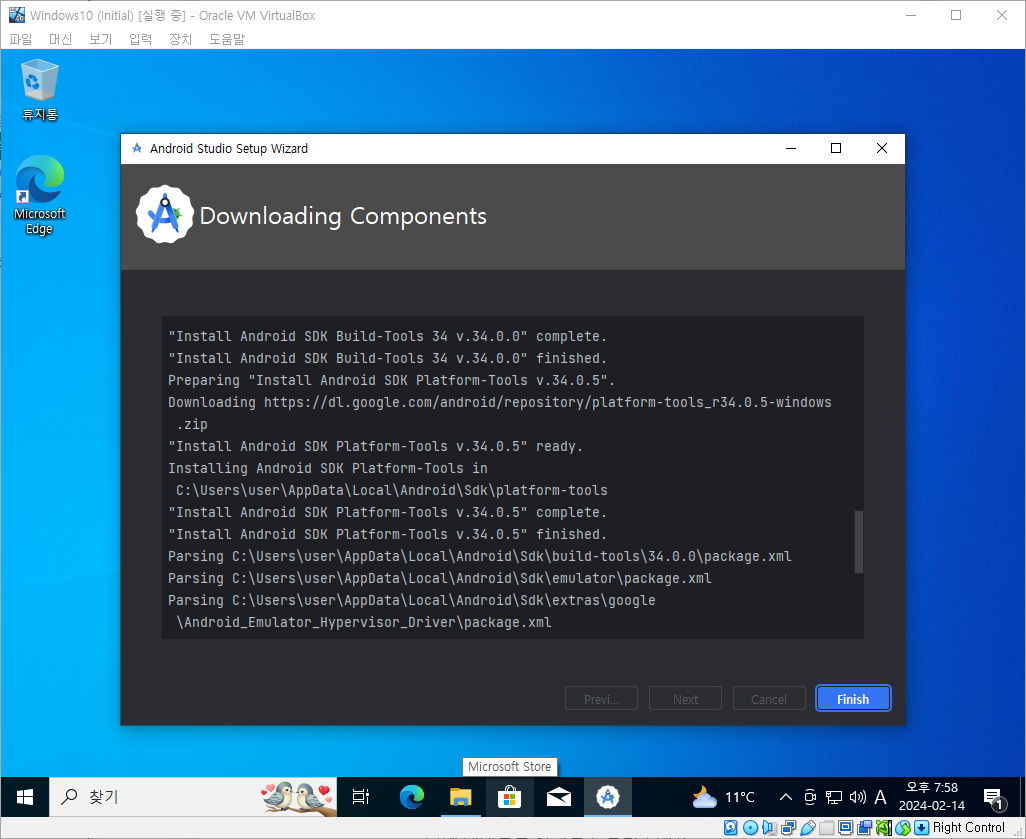Image resolution: width=1026 pixels, height=839 pixels.
Task: Click the Right Control host key label
Action: (968, 828)
